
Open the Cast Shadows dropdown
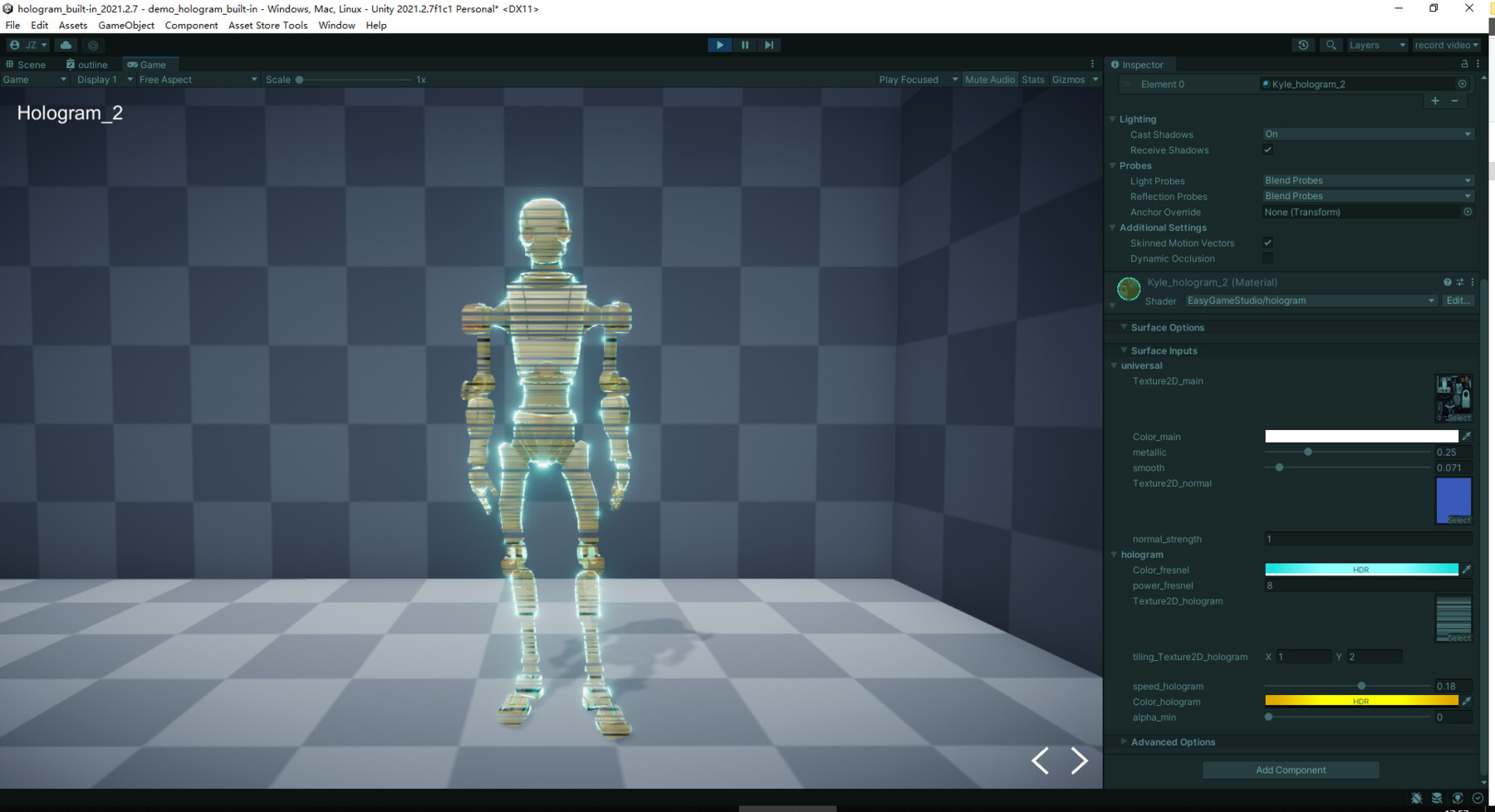coord(1366,134)
